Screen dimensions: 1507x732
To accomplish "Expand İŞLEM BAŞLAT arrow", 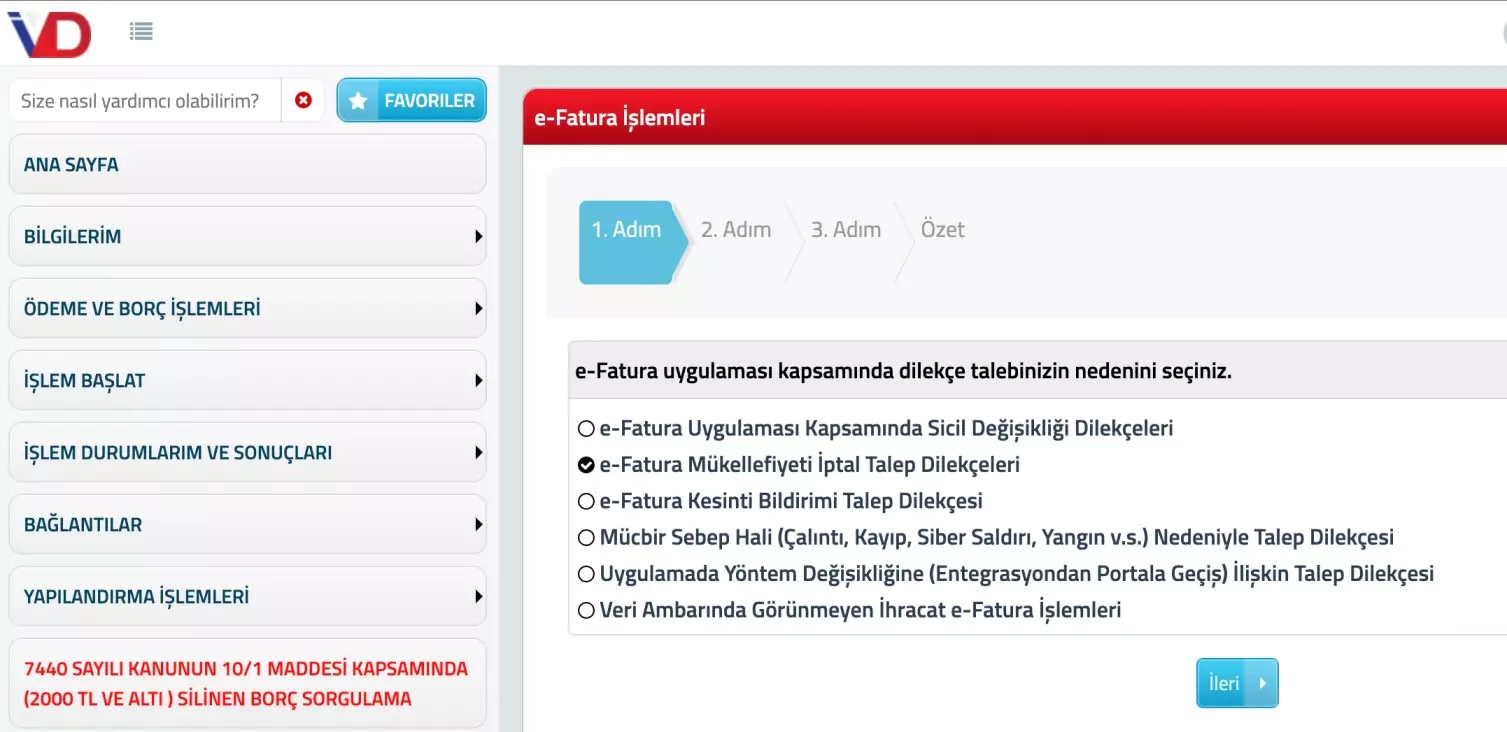I will 478,381.
